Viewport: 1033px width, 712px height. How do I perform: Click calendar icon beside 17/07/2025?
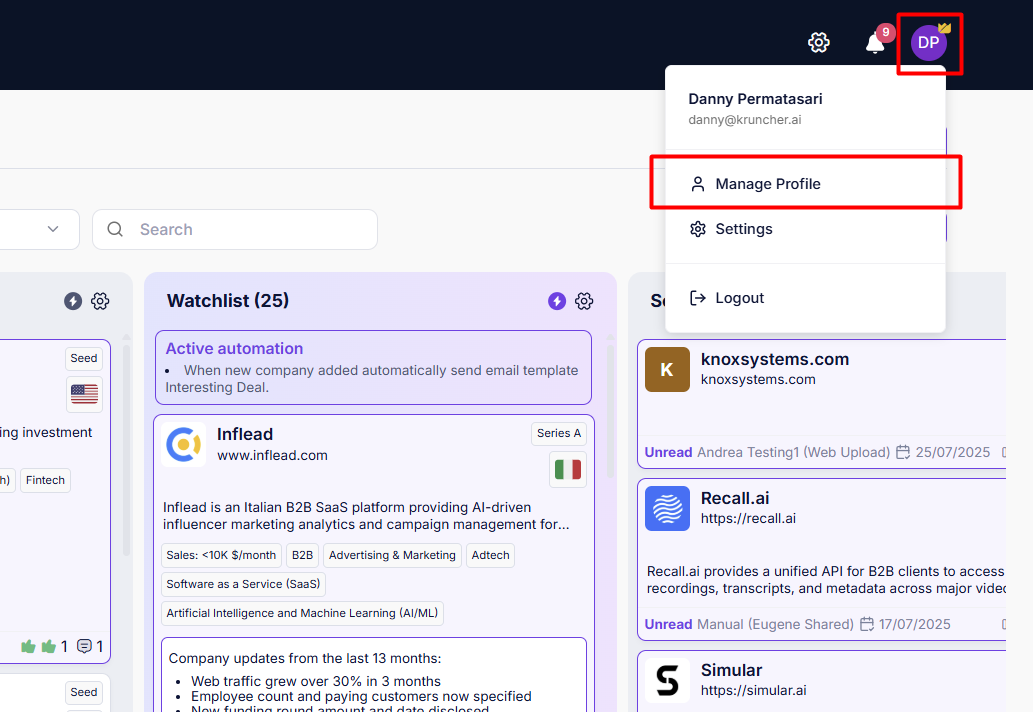click(867, 624)
